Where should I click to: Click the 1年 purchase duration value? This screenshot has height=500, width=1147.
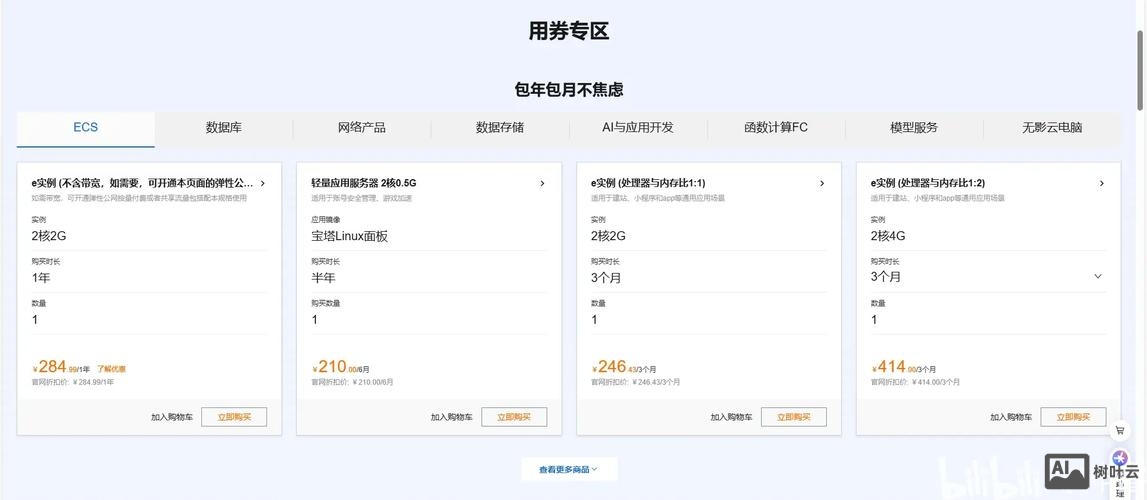click(x=40, y=278)
